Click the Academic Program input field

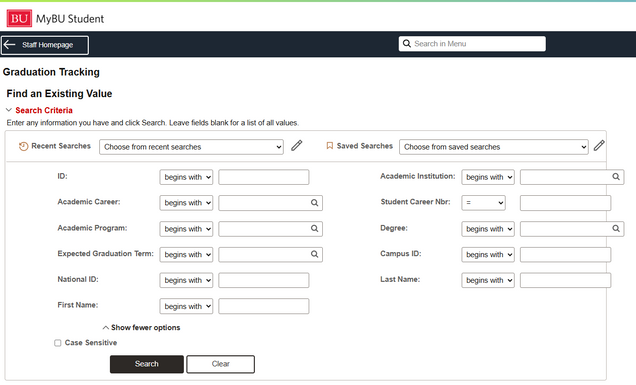(x=271, y=229)
